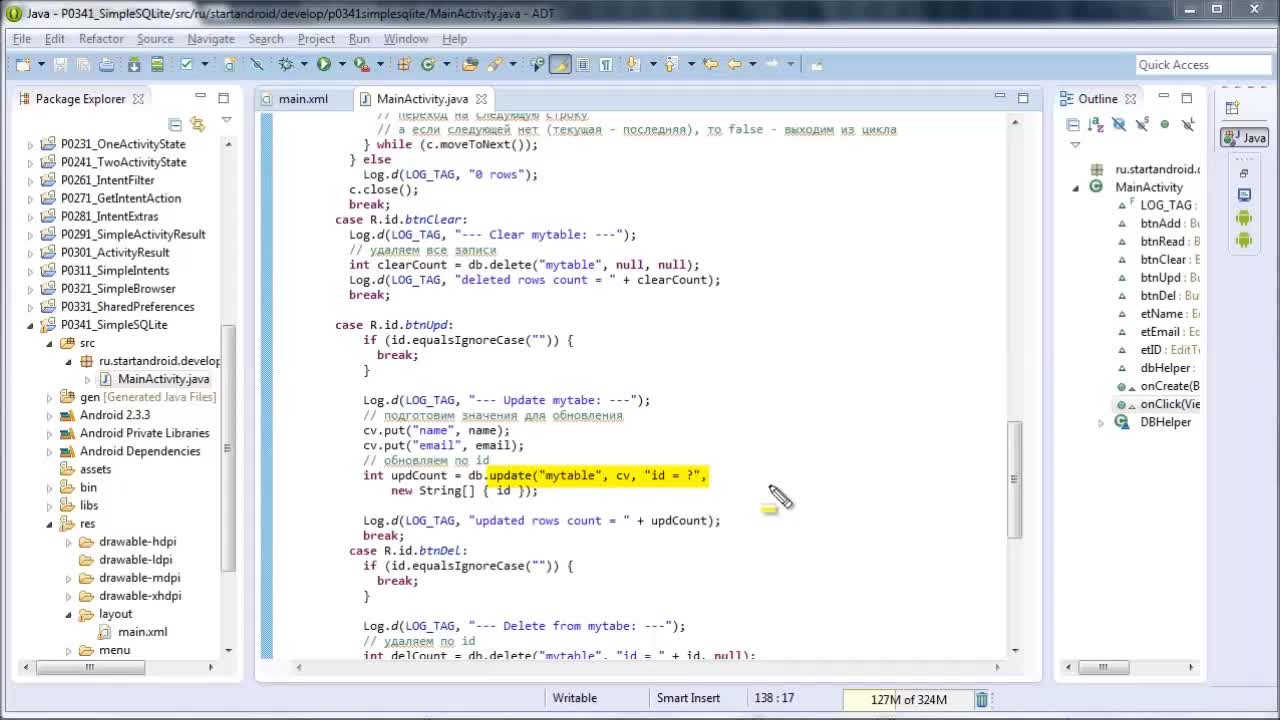Open the File menu
Viewport: 1280px width, 720px height.
(21, 39)
